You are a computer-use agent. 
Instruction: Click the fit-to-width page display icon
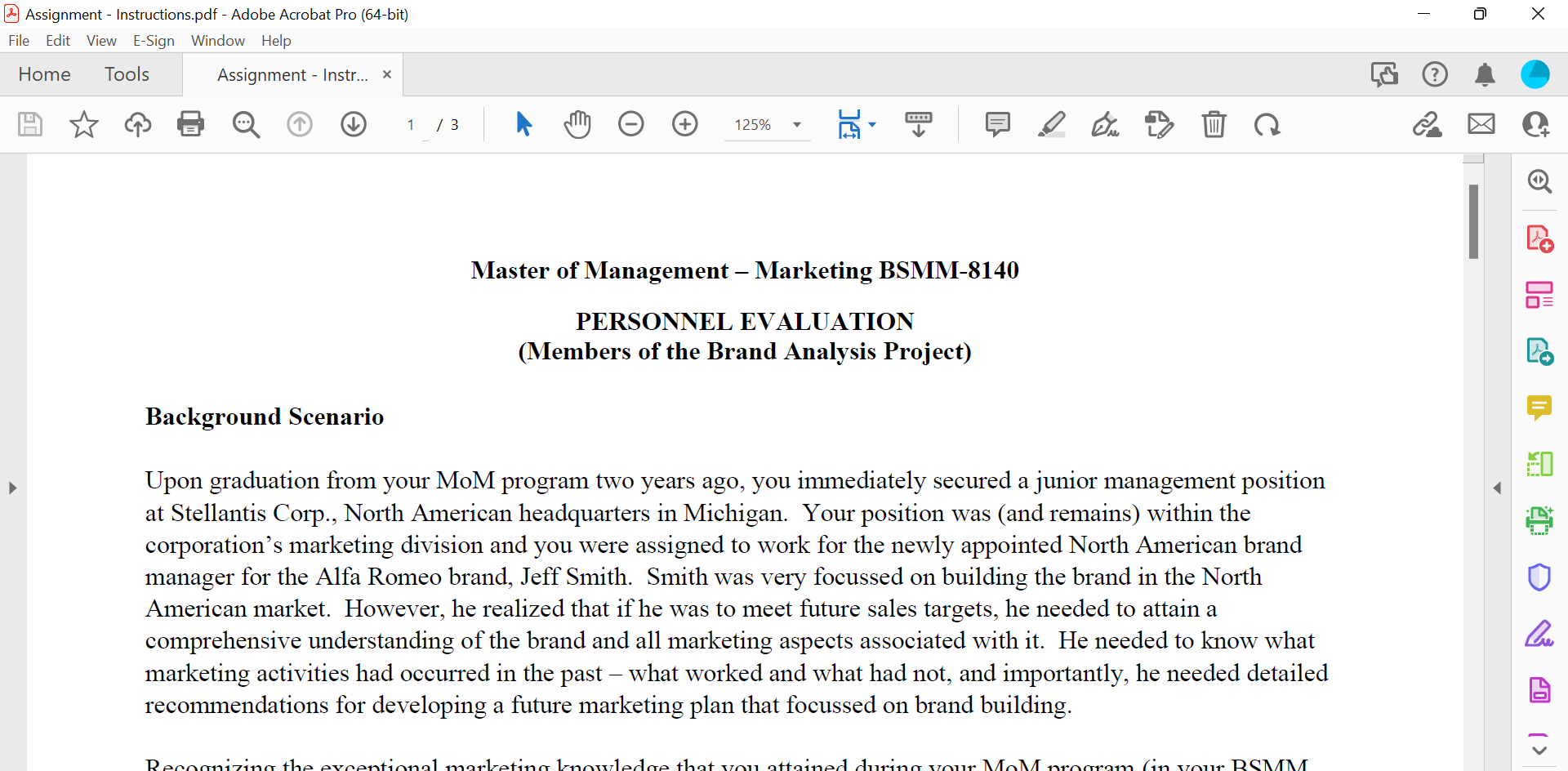(x=849, y=124)
